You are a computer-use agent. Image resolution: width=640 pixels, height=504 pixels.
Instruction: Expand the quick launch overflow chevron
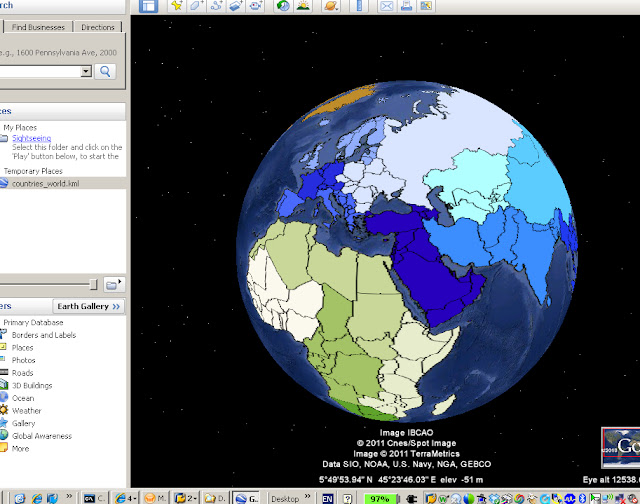[69, 497]
